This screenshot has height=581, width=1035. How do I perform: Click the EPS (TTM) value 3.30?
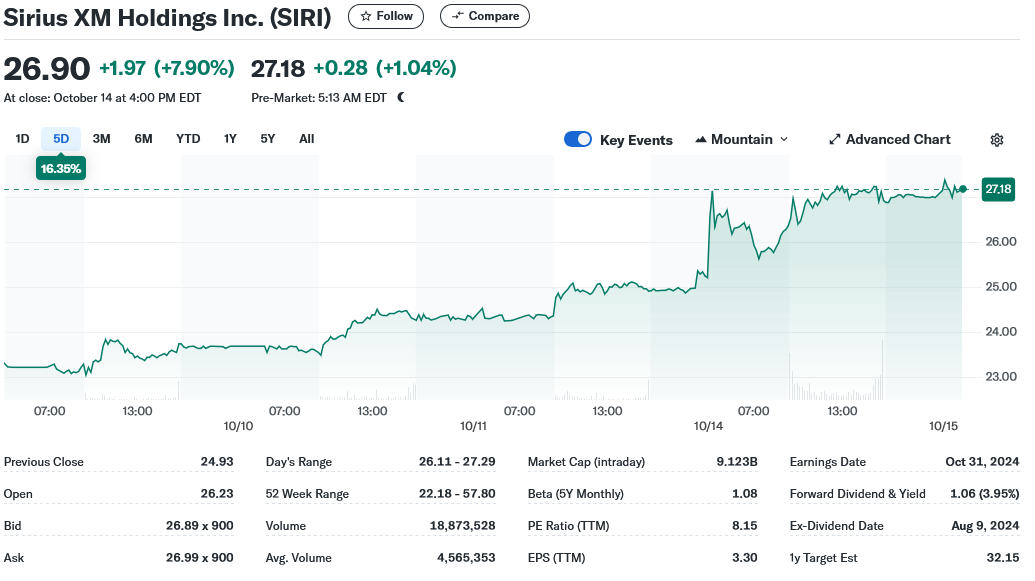tap(745, 558)
